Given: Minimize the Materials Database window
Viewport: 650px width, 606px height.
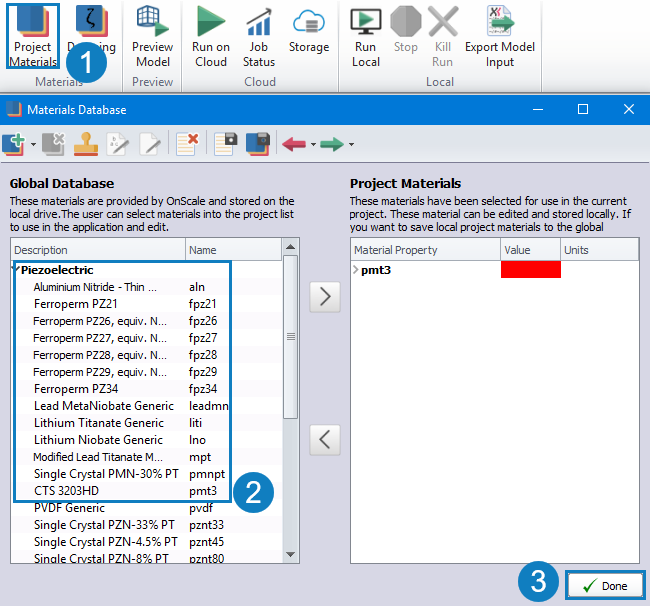Looking at the screenshot, I should pyautogui.click(x=538, y=109).
